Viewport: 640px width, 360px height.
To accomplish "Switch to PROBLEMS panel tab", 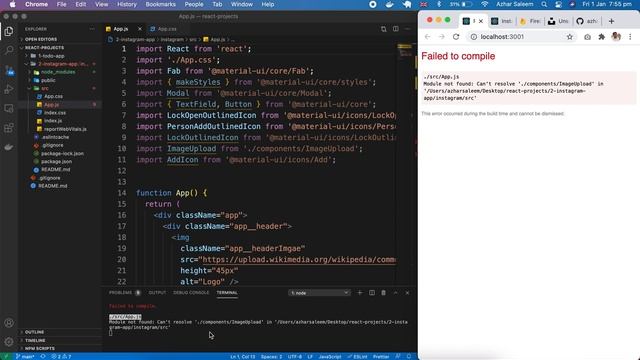I will click(x=120, y=293).
